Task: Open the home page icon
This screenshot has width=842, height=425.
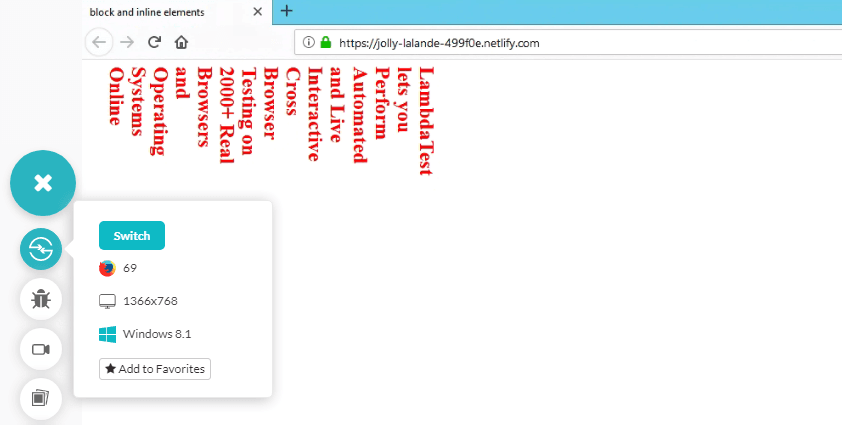Action: (182, 42)
